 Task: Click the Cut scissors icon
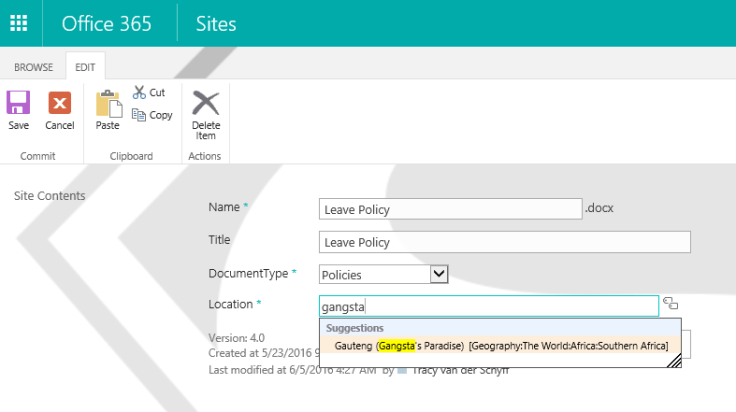pos(140,92)
